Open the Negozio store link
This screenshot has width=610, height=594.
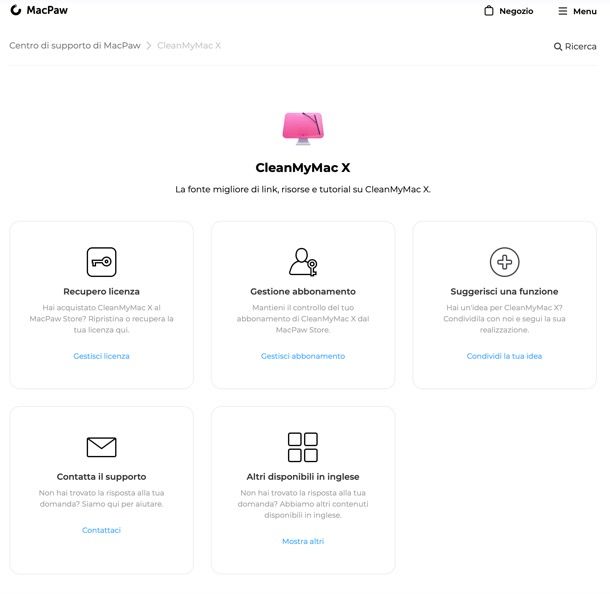point(516,11)
